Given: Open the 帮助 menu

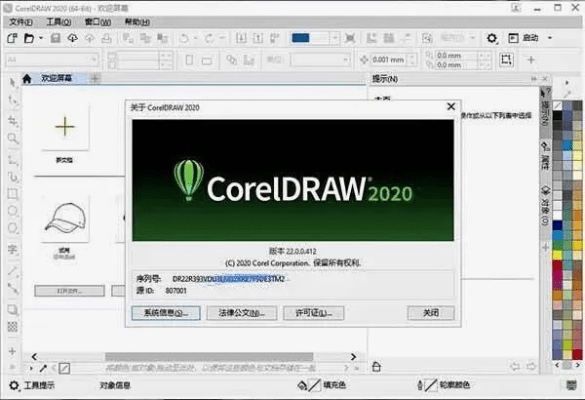Looking at the screenshot, I should [x=137, y=22].
